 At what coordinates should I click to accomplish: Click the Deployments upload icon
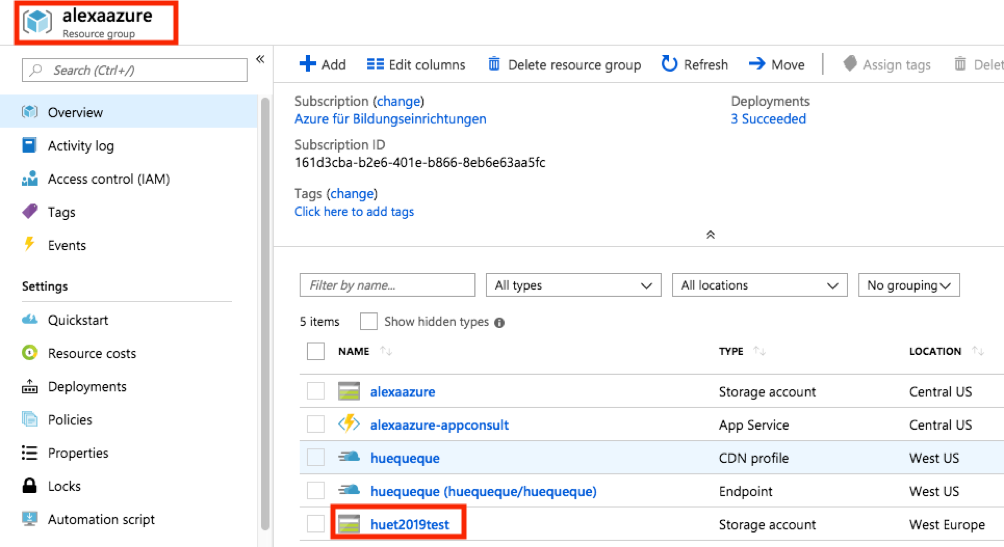click(x=29, y=386)
